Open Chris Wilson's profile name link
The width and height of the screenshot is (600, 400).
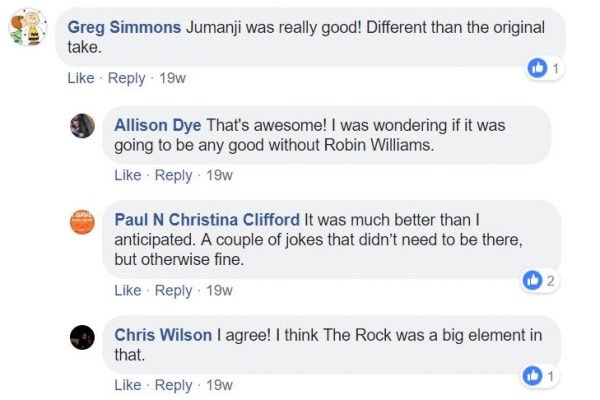pos(163,335)
